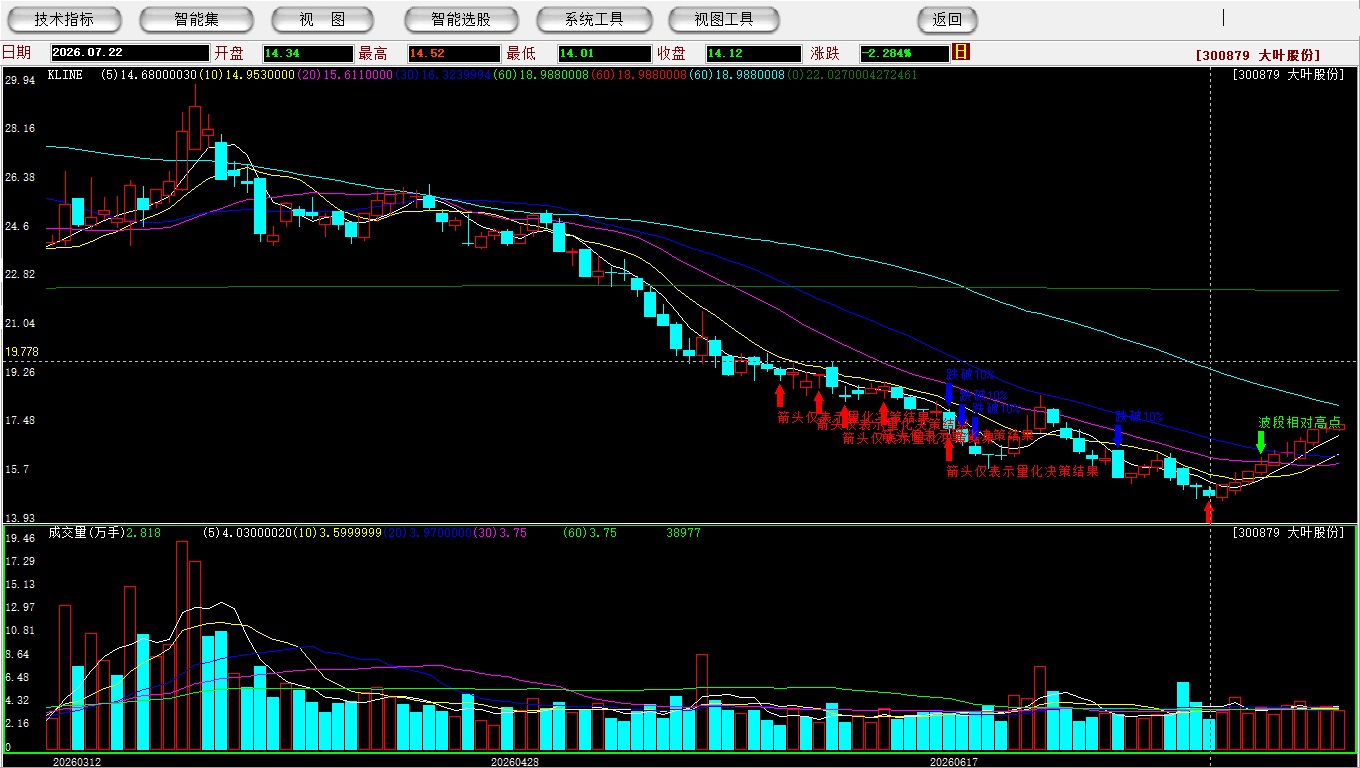Image resolution: width=1360 pixels, height=768 pixels.
Task: Click the 29.94 price axis label
Action: pos(20,80)
